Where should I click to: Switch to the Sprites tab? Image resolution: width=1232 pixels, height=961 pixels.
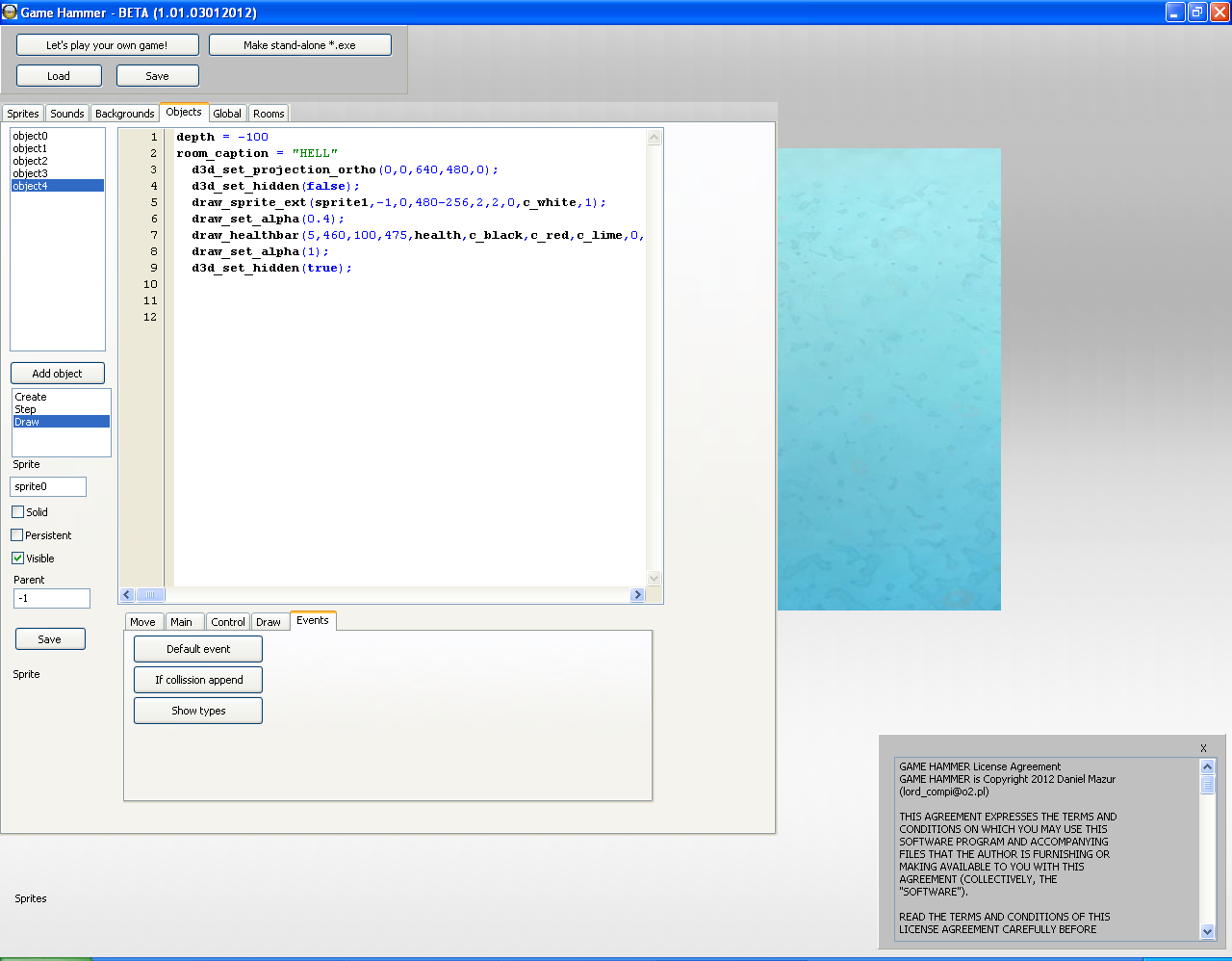pyautogui.click(x=23, y=114)
